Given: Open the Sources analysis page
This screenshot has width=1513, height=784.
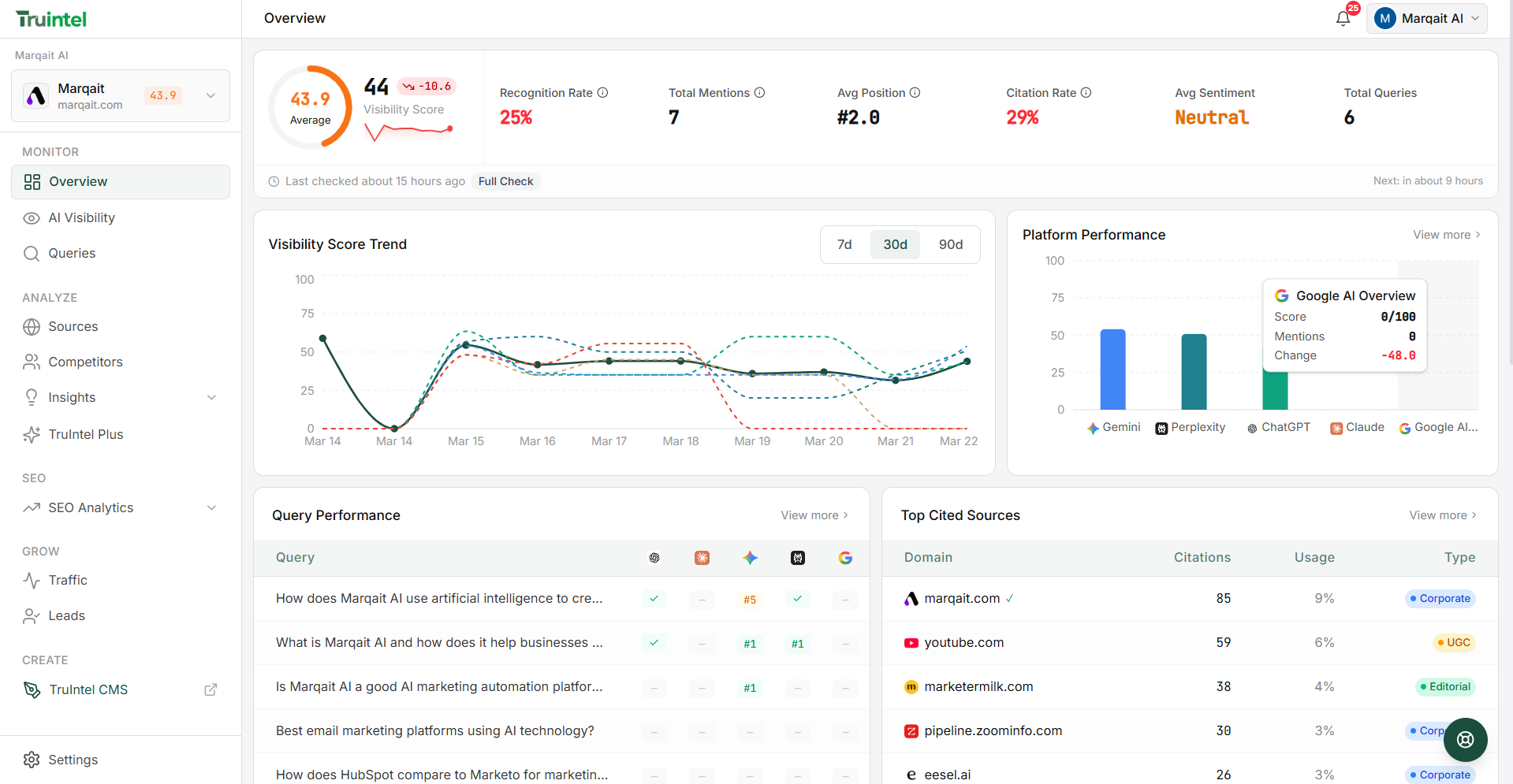Looking at the screenshot, I should [x=73, y=326].
